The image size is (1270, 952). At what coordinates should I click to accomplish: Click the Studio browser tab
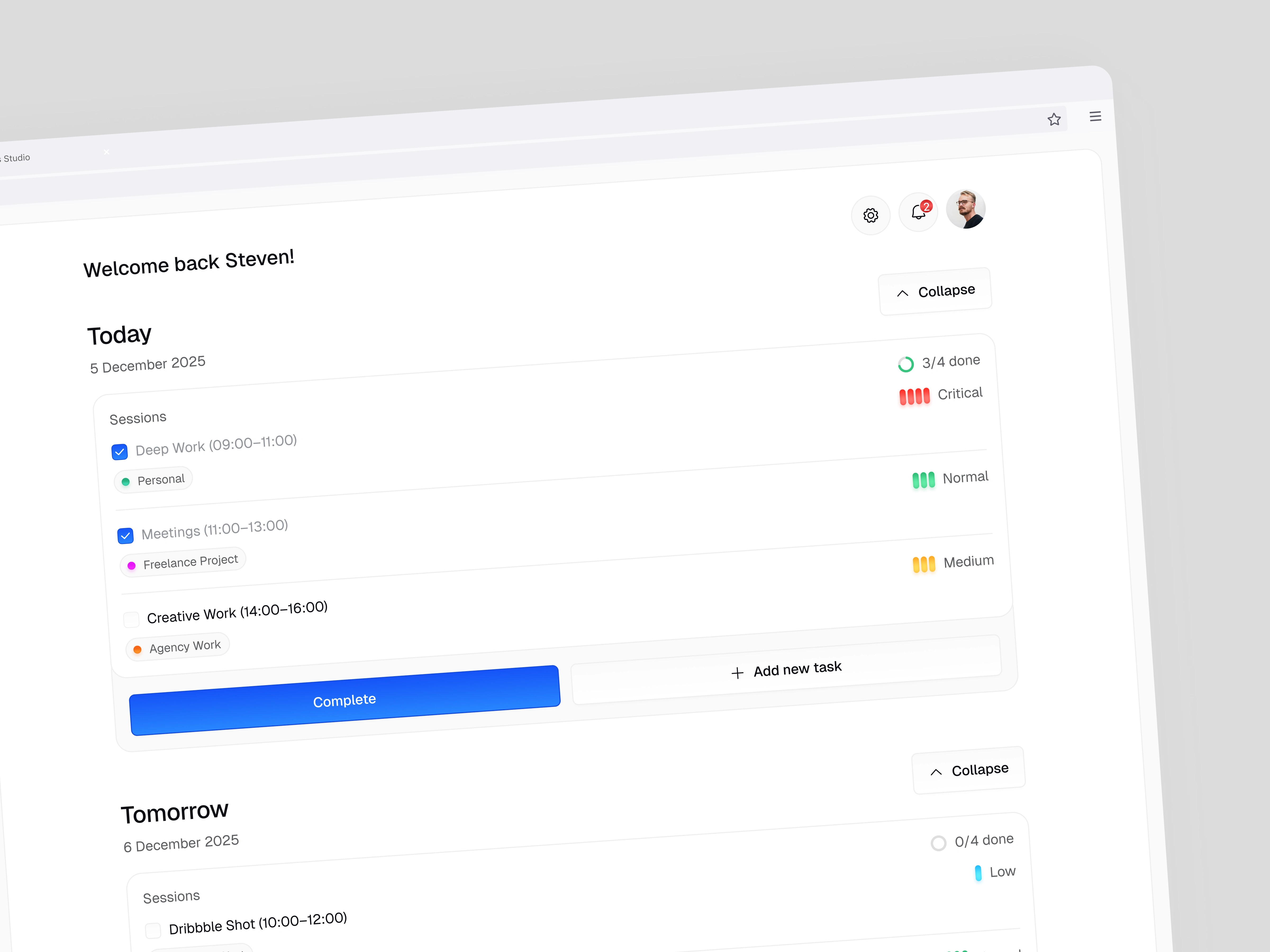click(x=17, y=158)
